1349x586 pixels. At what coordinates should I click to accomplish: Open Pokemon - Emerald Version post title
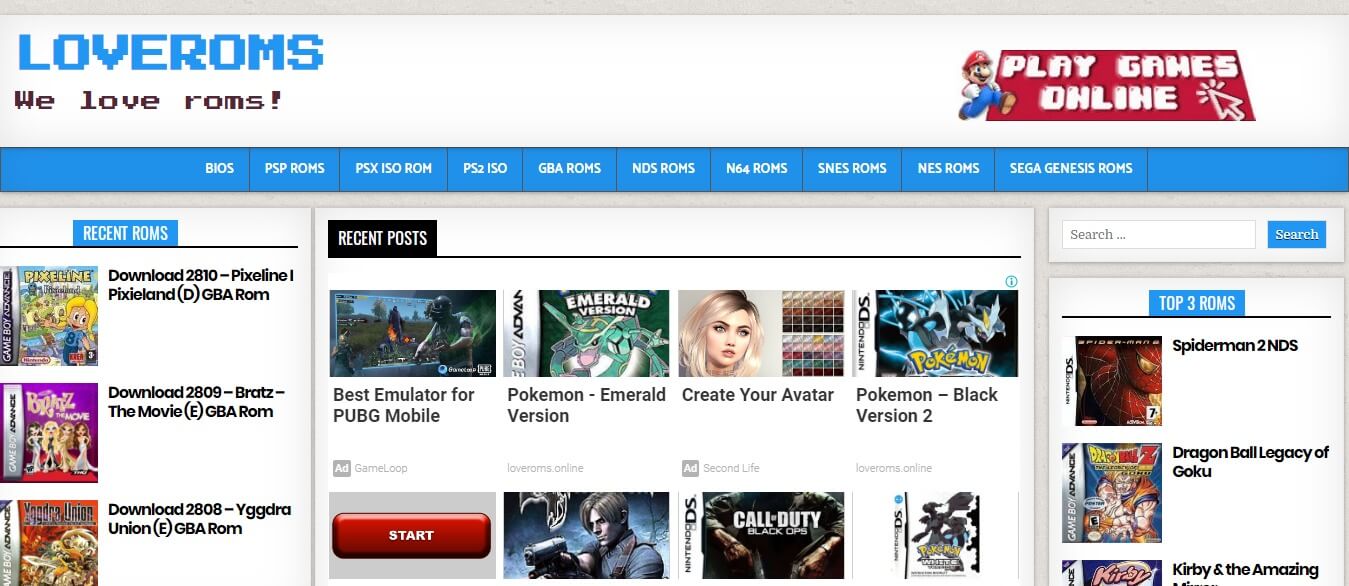(x=586, y=405)
